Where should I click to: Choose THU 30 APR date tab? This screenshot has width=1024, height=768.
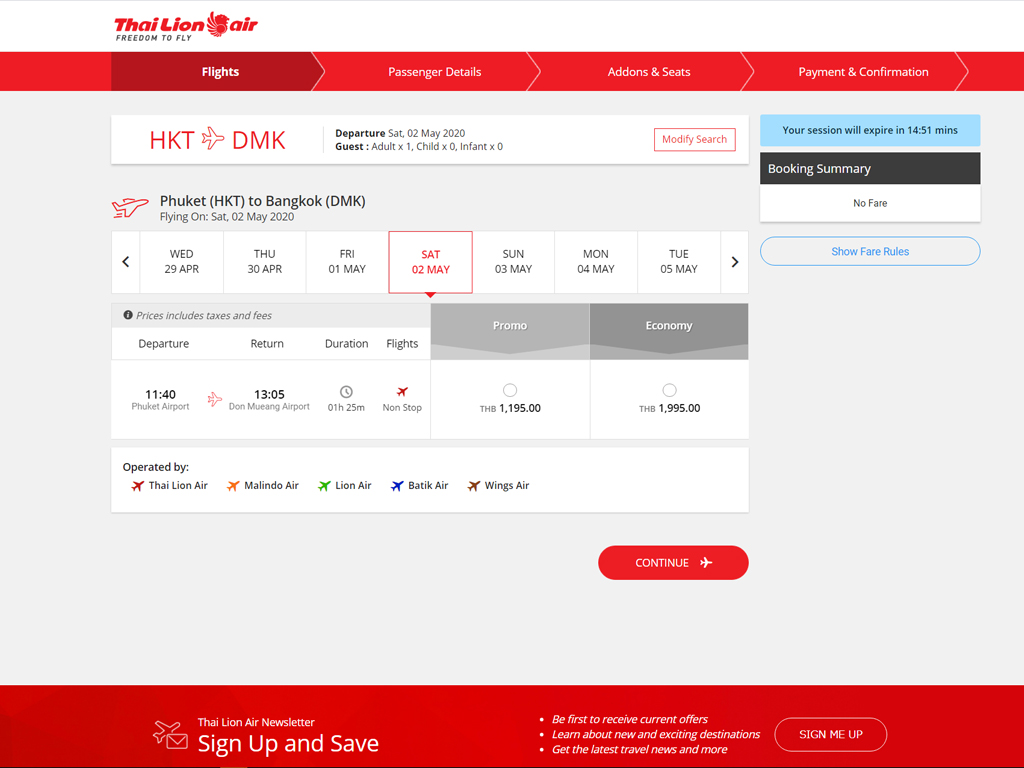(x=264, y=262)
